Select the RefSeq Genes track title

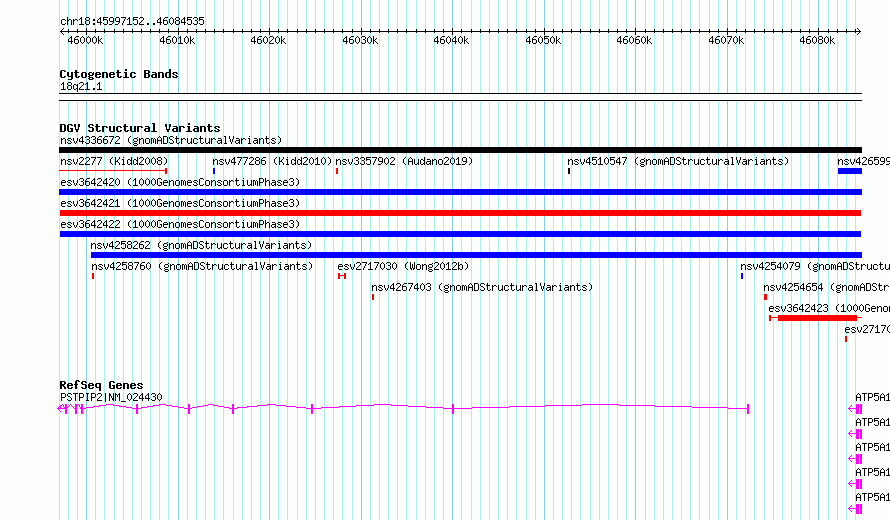[101, 385]
